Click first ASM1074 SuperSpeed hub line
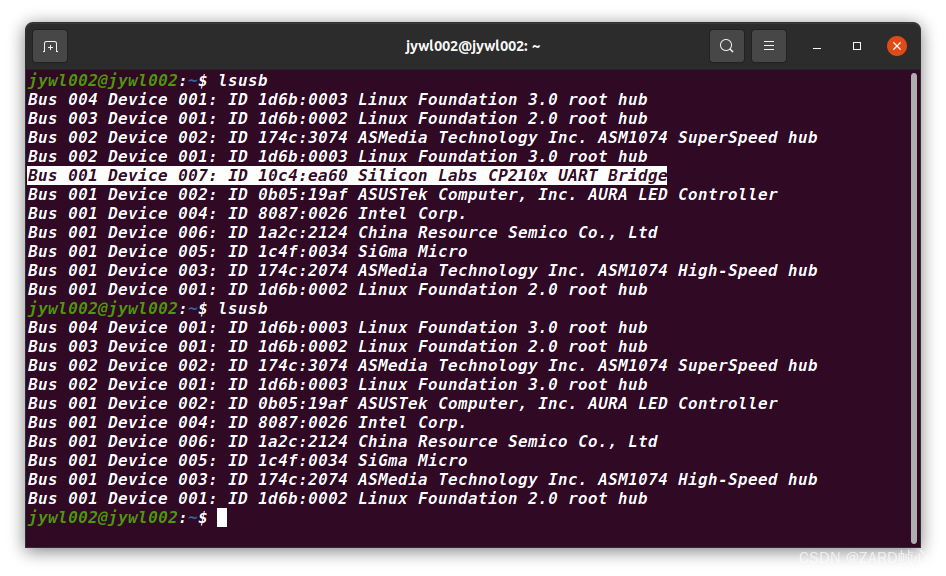Image resolution: width=946 pixels, height=576 pixels. (x=422, y=138)
